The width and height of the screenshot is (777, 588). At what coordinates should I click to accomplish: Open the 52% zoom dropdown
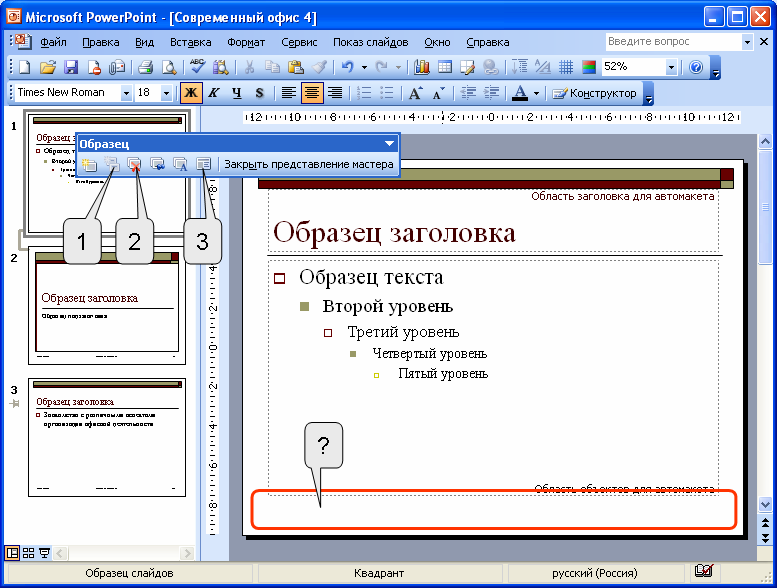click(x=671, y=67)
